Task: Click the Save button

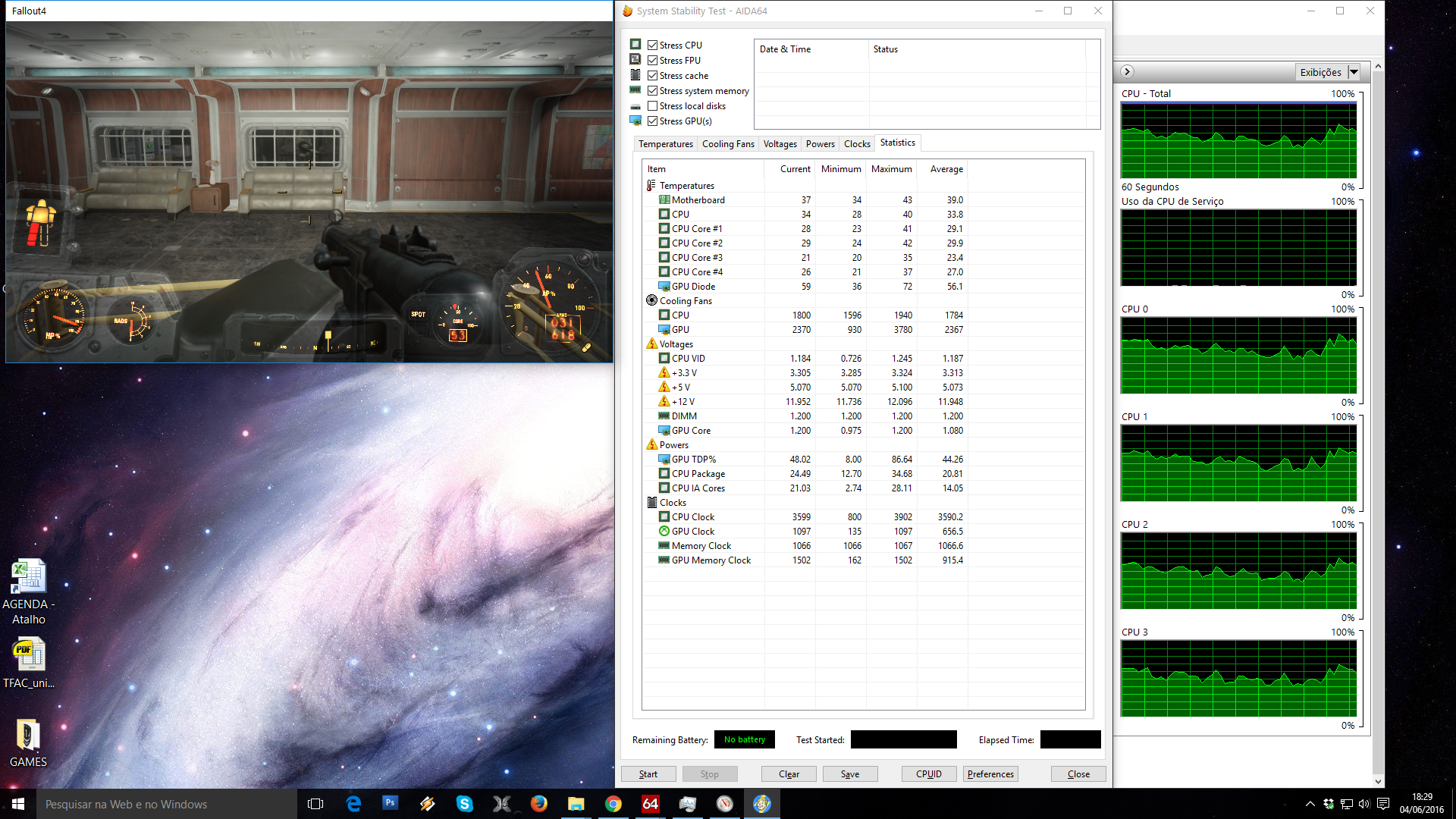Action: (850, 774)
